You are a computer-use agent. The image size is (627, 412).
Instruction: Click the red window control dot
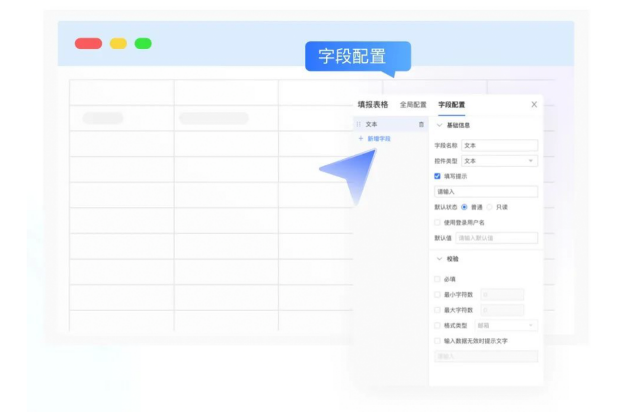[88, 43]
